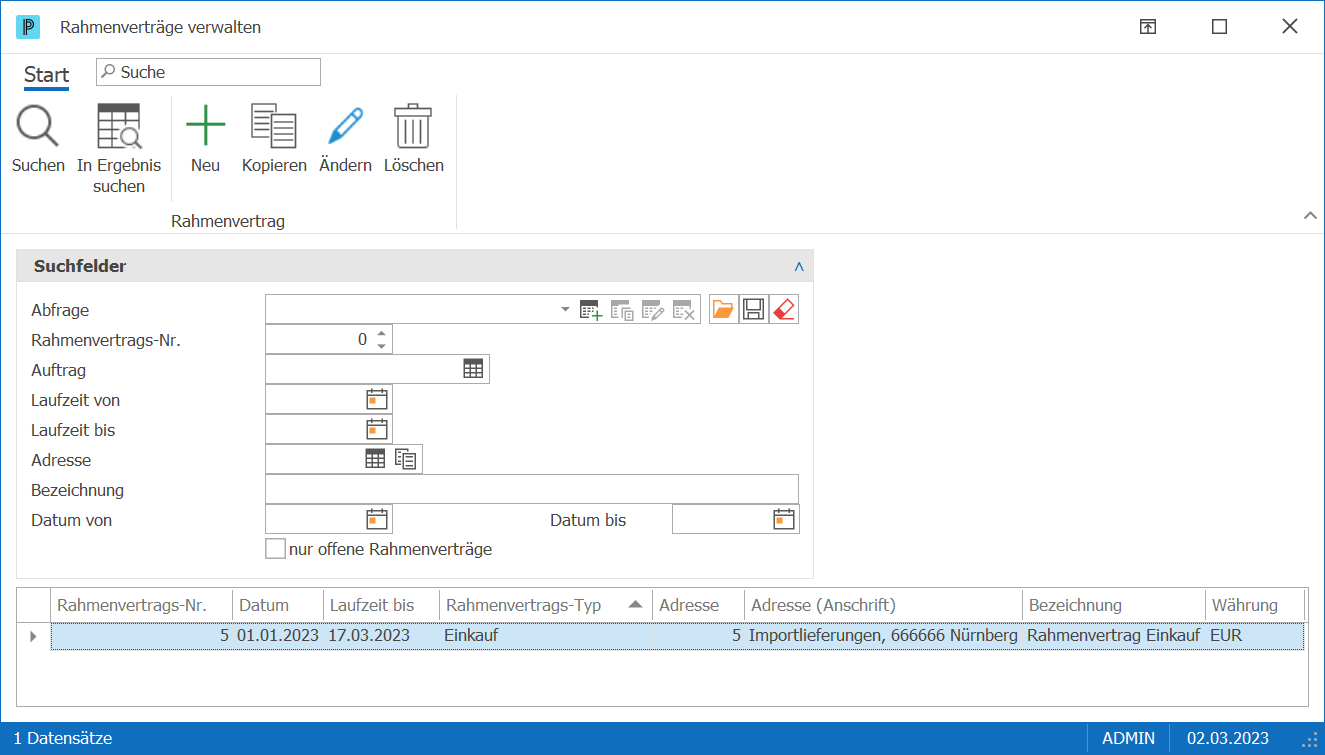
Task: Select the Start ribbon tab
Action: click(47, 74)
